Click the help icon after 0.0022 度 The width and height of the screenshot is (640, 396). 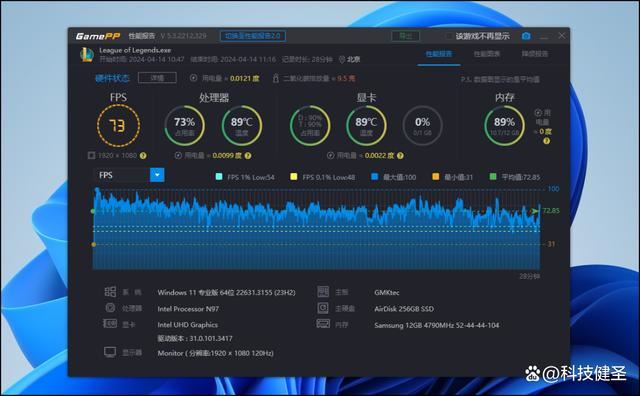pos(400,156)
